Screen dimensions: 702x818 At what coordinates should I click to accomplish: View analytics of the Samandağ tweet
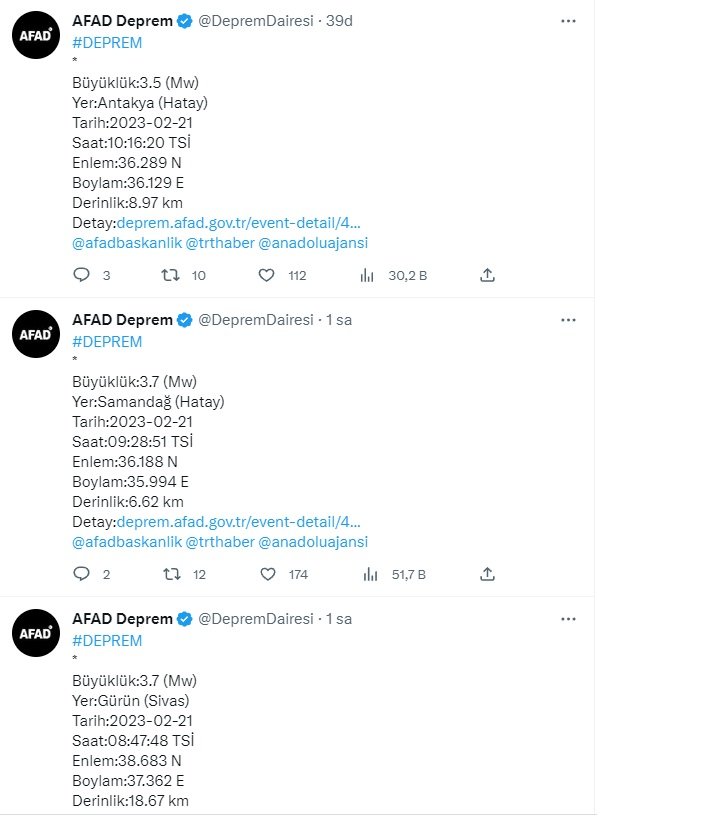click(368, 574)
